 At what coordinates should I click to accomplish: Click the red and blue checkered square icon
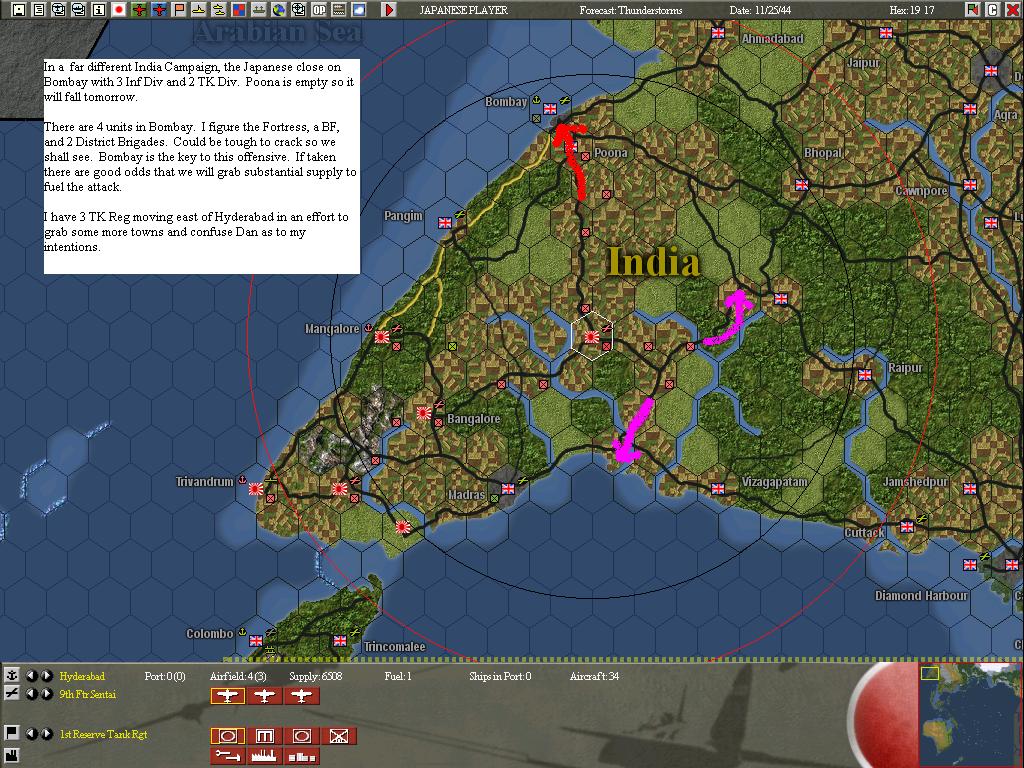tap(239, 9)
